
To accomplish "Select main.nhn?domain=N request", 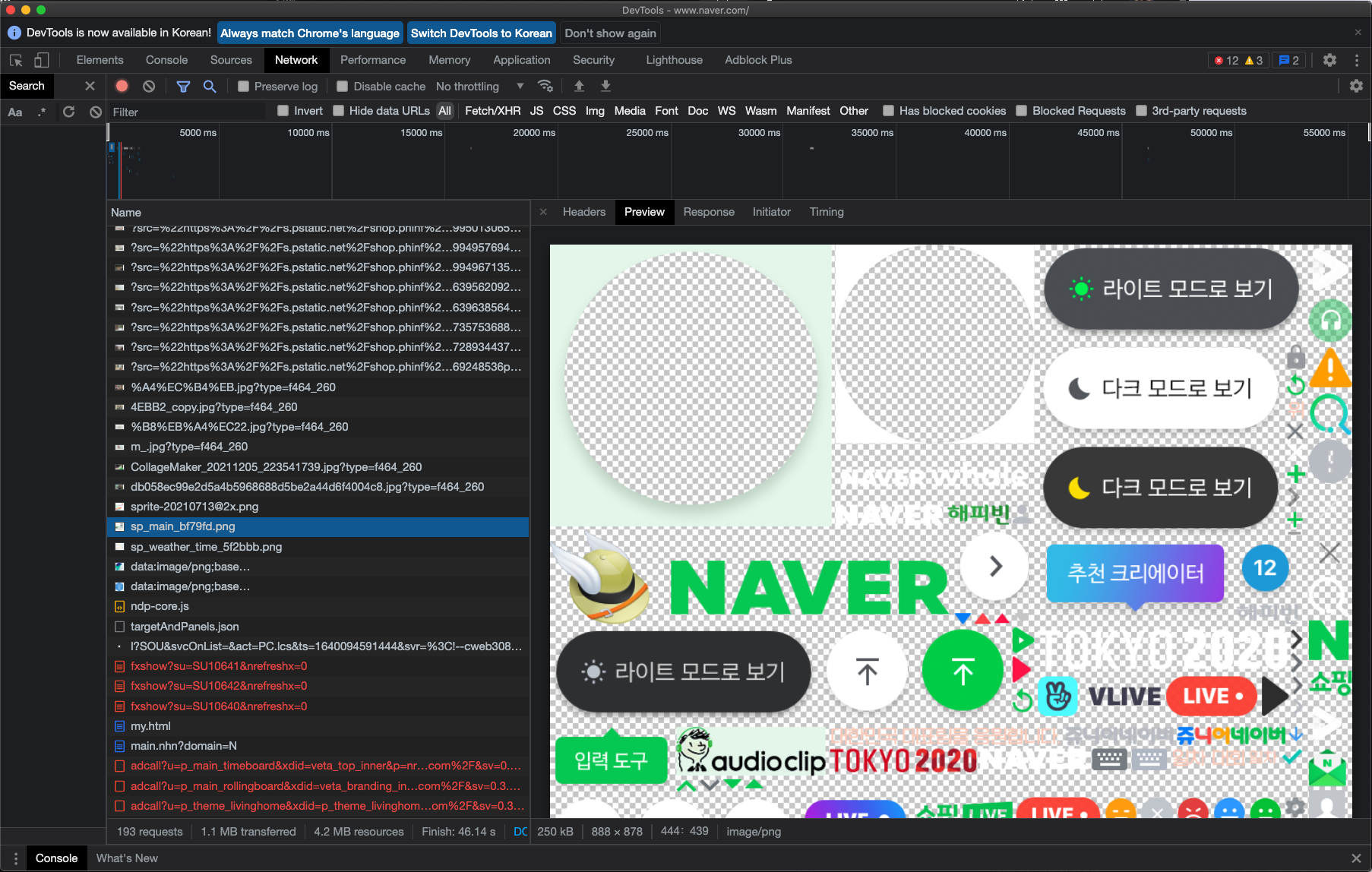I will 318,746.
